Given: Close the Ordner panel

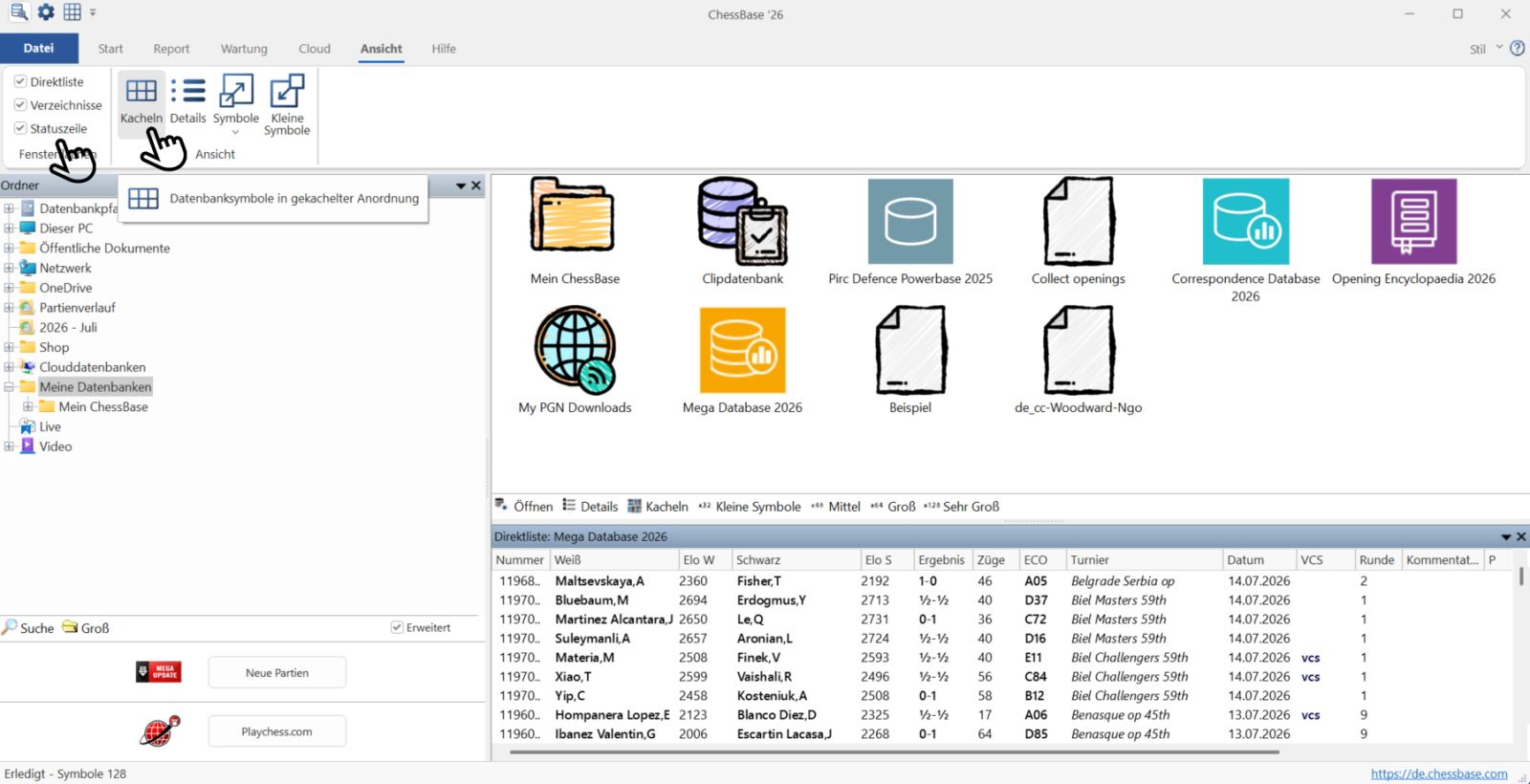Looking at the screenshot, I should [x=476, y=185].
